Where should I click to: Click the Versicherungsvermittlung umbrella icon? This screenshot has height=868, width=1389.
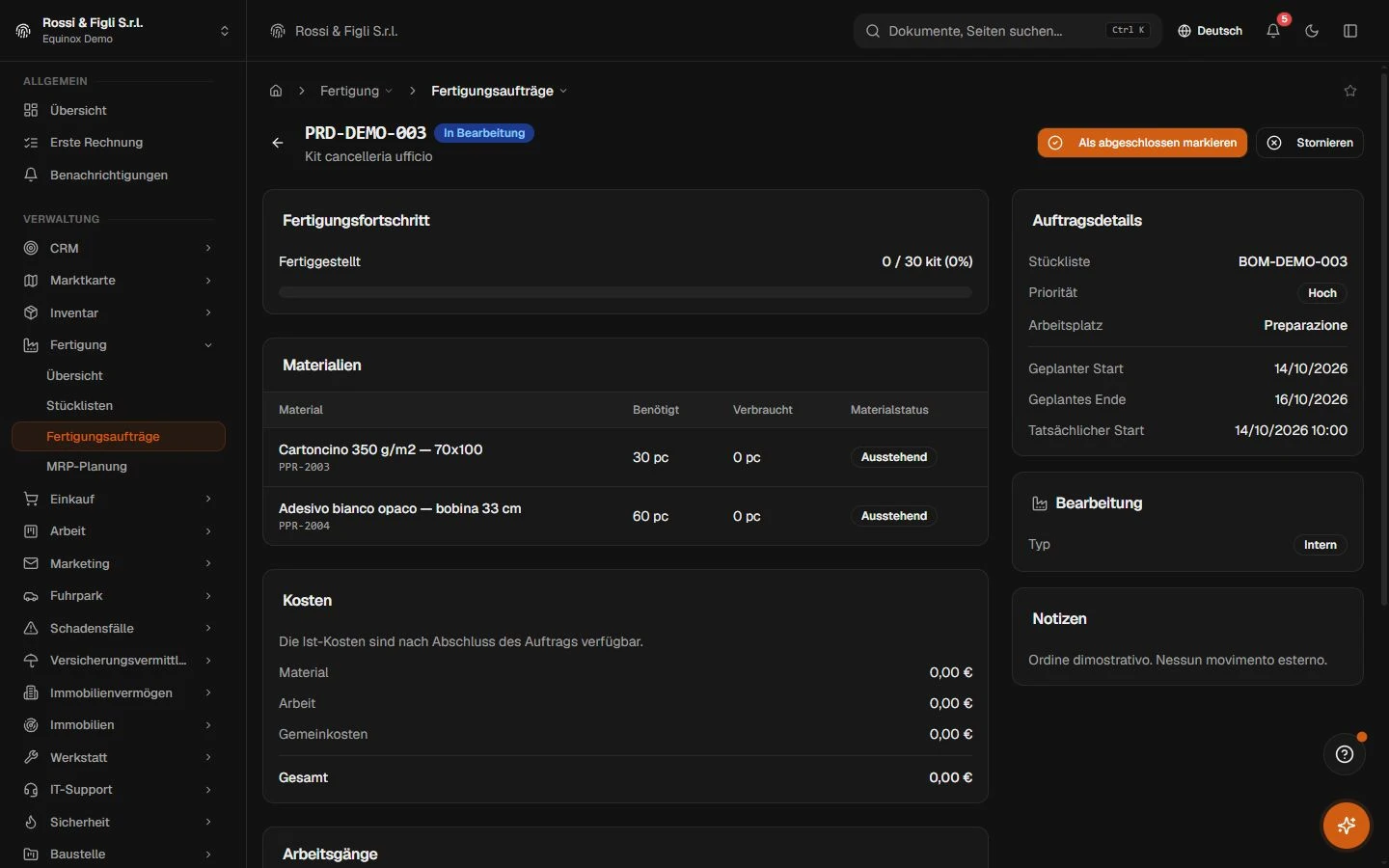(31, 660)
